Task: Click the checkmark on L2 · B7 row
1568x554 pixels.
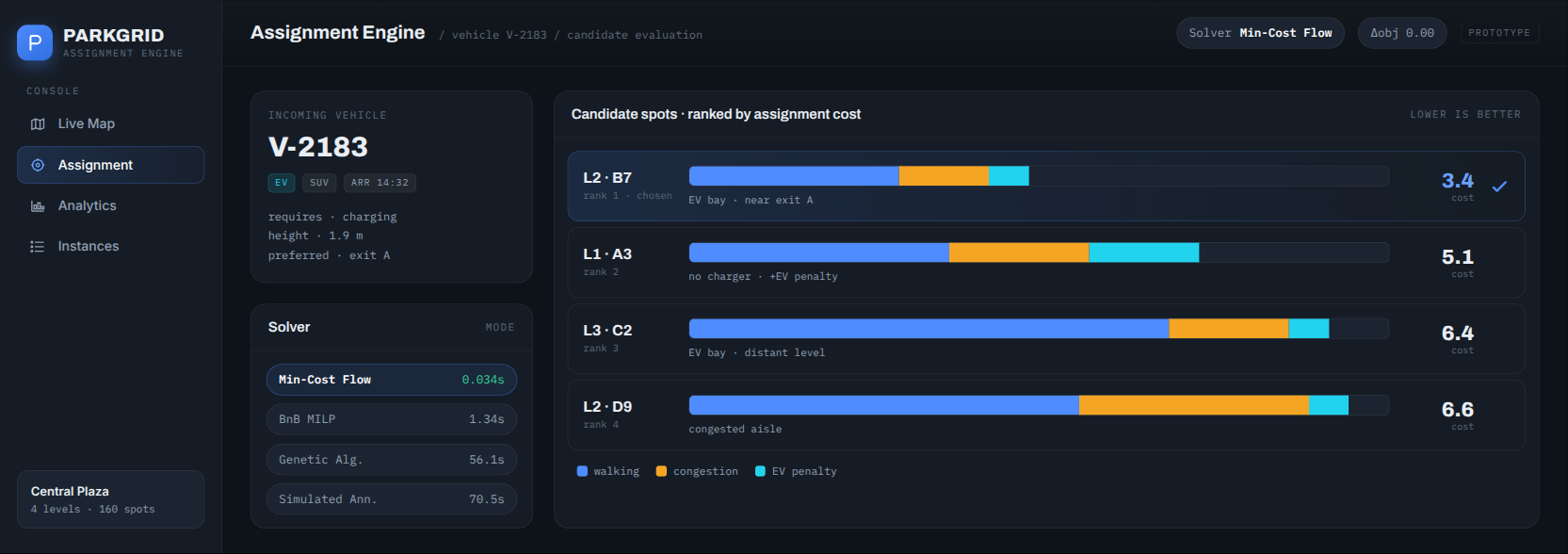Action: point(1499,187)
